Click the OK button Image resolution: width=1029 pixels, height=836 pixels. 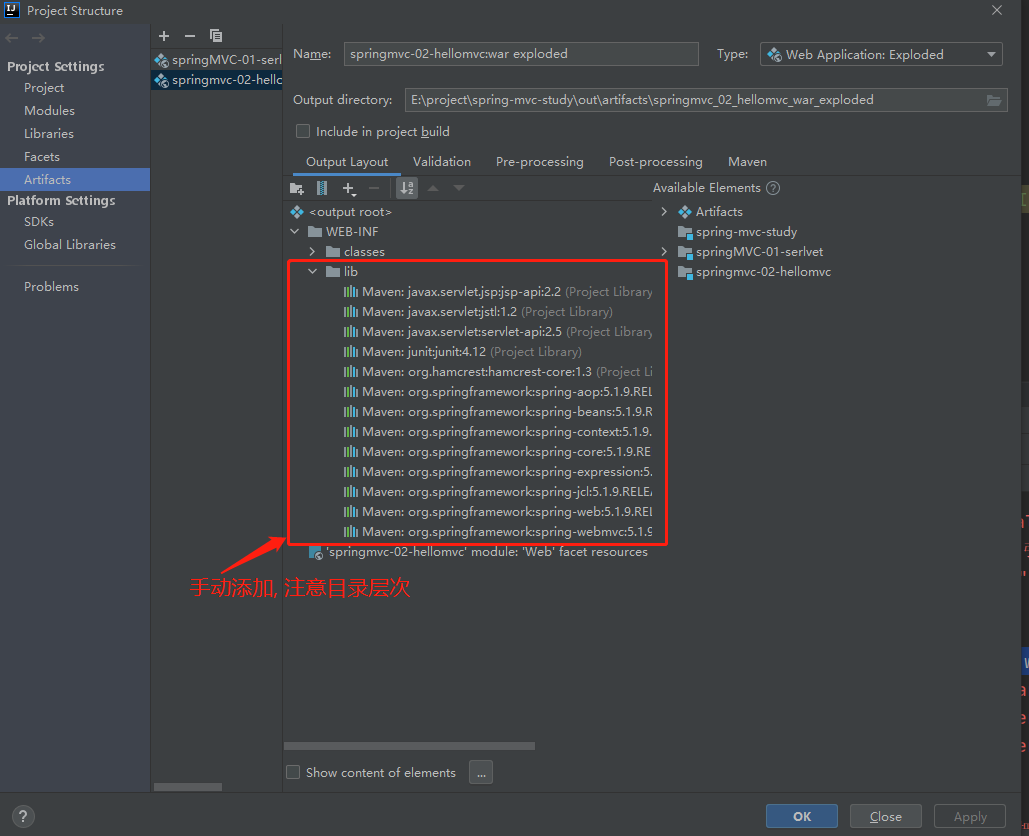tap(801, 816)
